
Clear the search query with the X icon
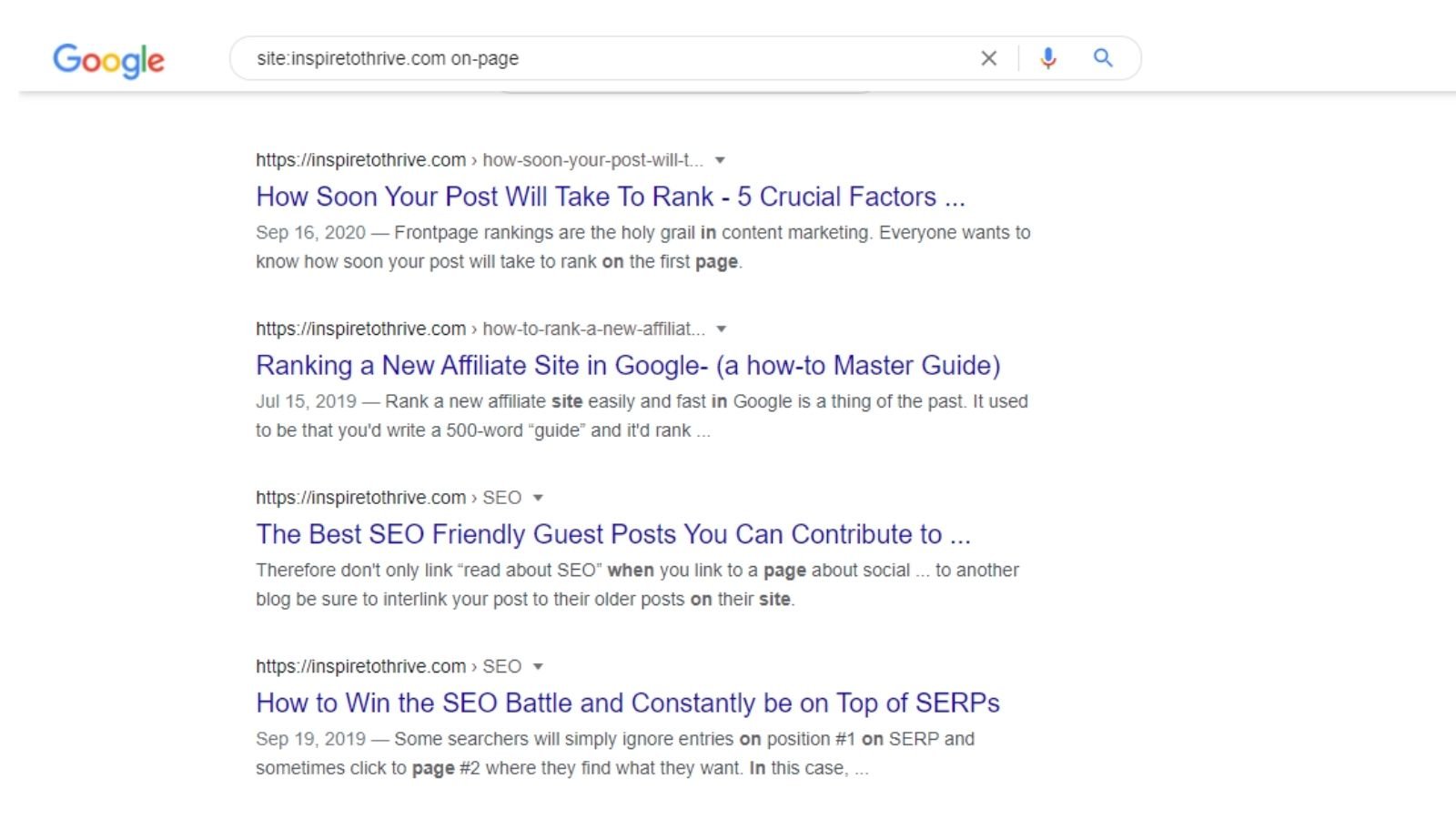click(x=988, y=58)
